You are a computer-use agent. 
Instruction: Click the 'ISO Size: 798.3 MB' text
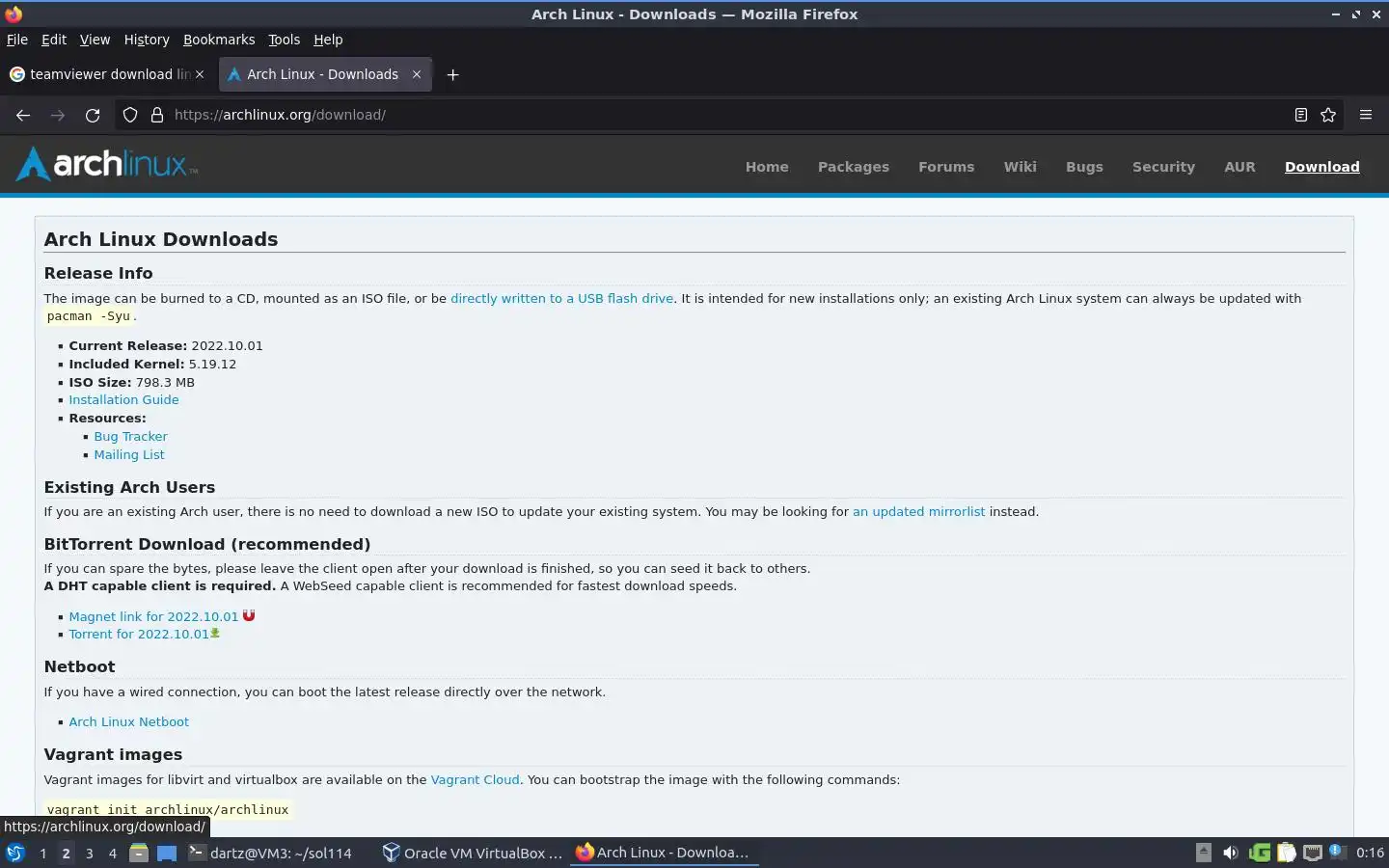pyautogui.click(x=131, y=382)
